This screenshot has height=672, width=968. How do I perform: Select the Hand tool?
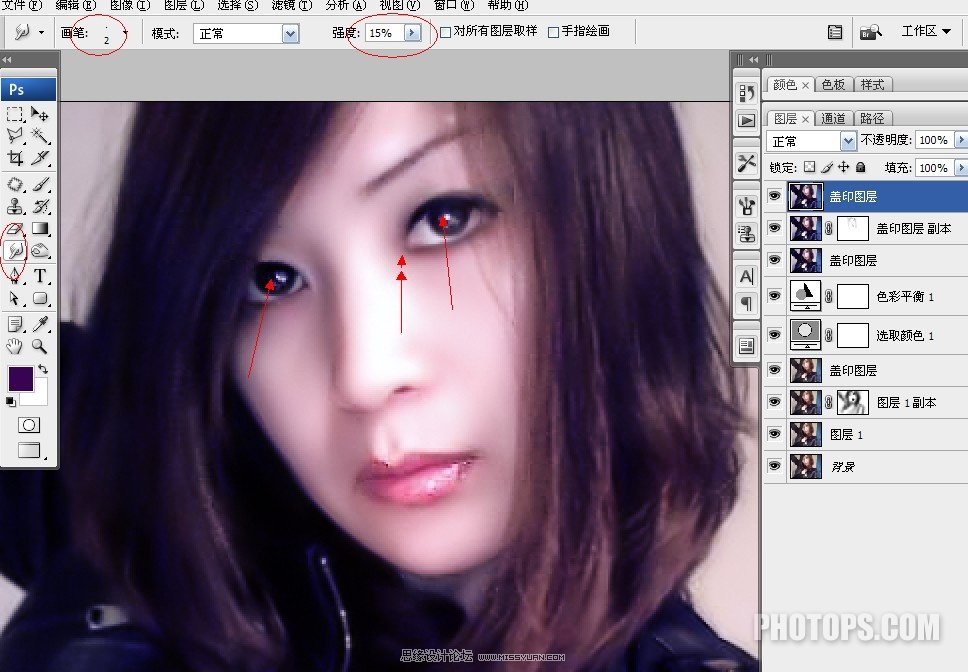pyautogui.click(x=15, y=346)
